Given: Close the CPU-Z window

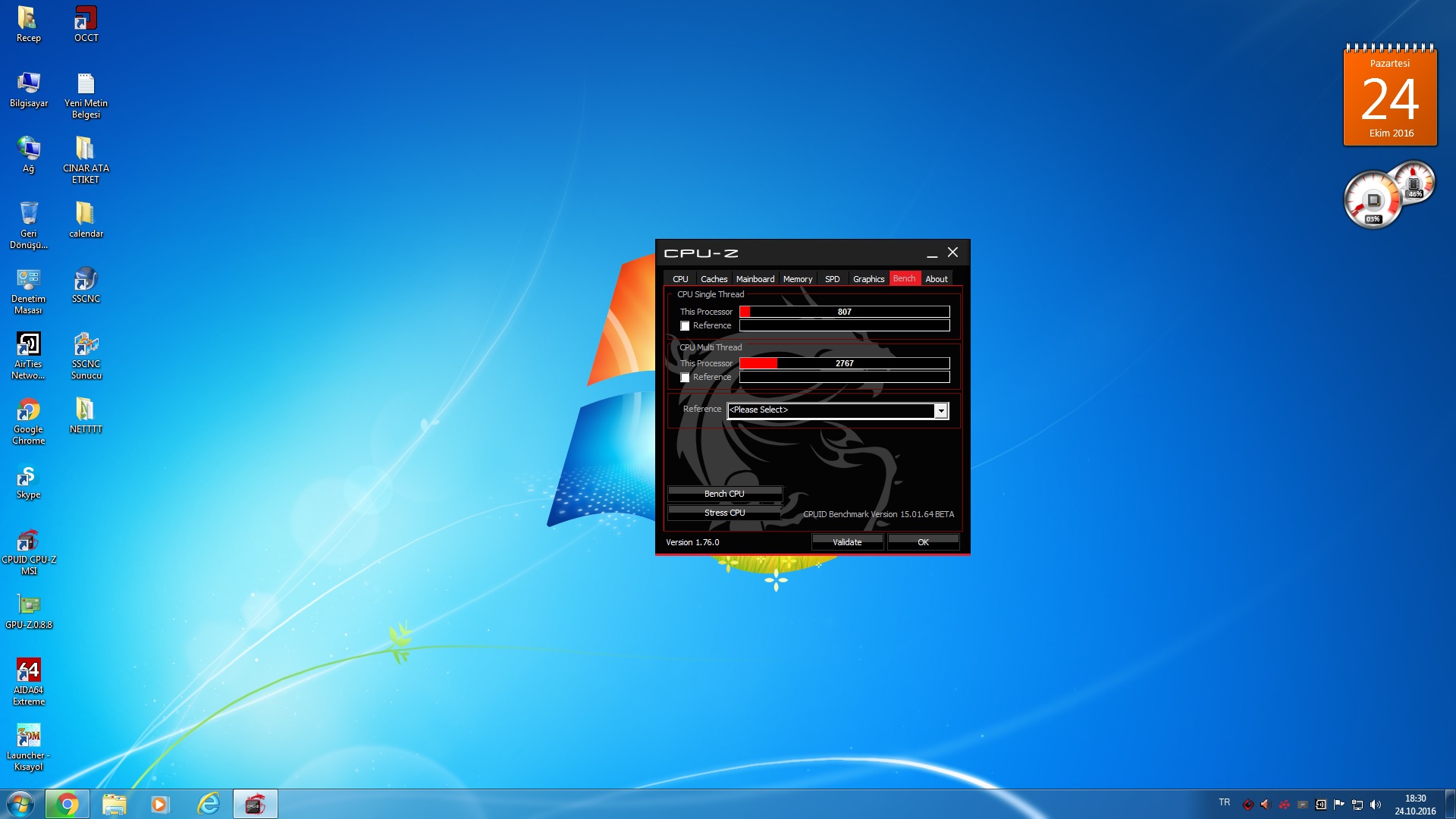Looking at the screenshot, I should (953, 253).
